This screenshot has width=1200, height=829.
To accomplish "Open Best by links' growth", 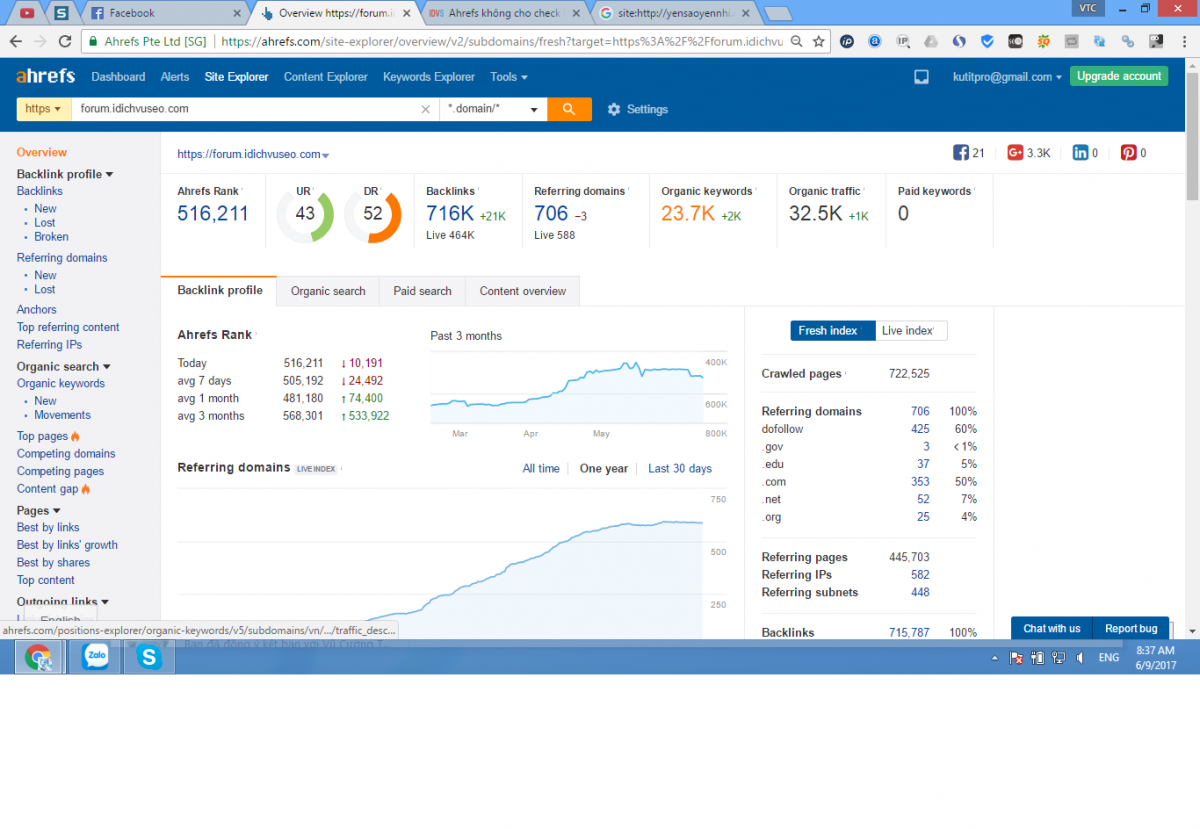I will (x=67, y=545).
